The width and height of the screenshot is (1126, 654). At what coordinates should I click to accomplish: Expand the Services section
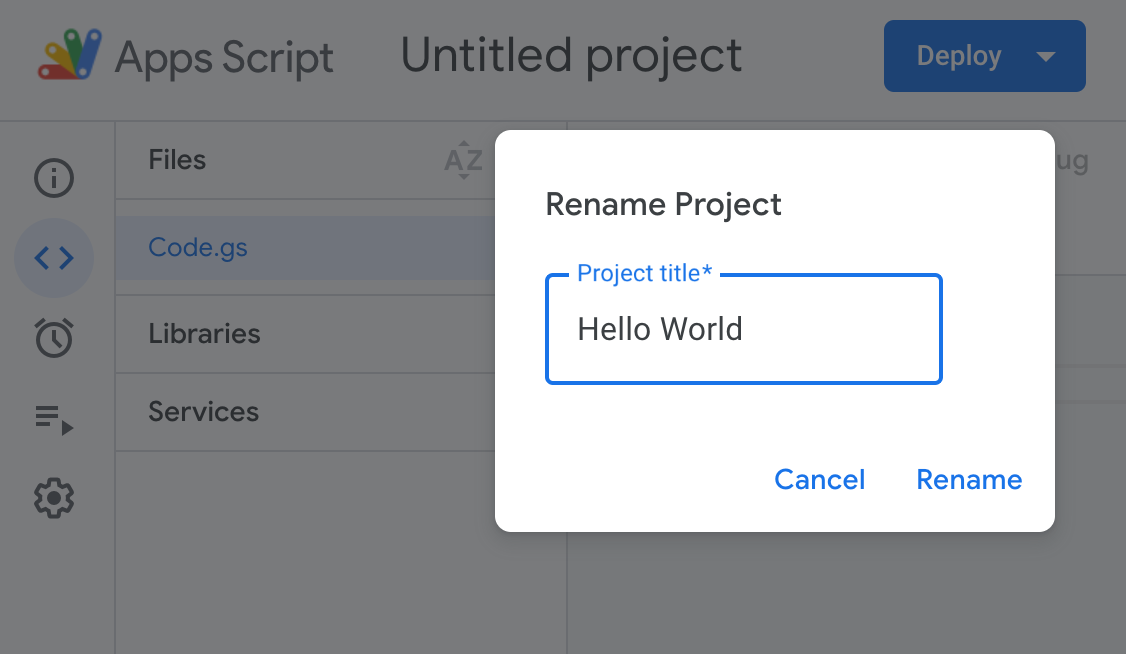(x=203, y=412)
